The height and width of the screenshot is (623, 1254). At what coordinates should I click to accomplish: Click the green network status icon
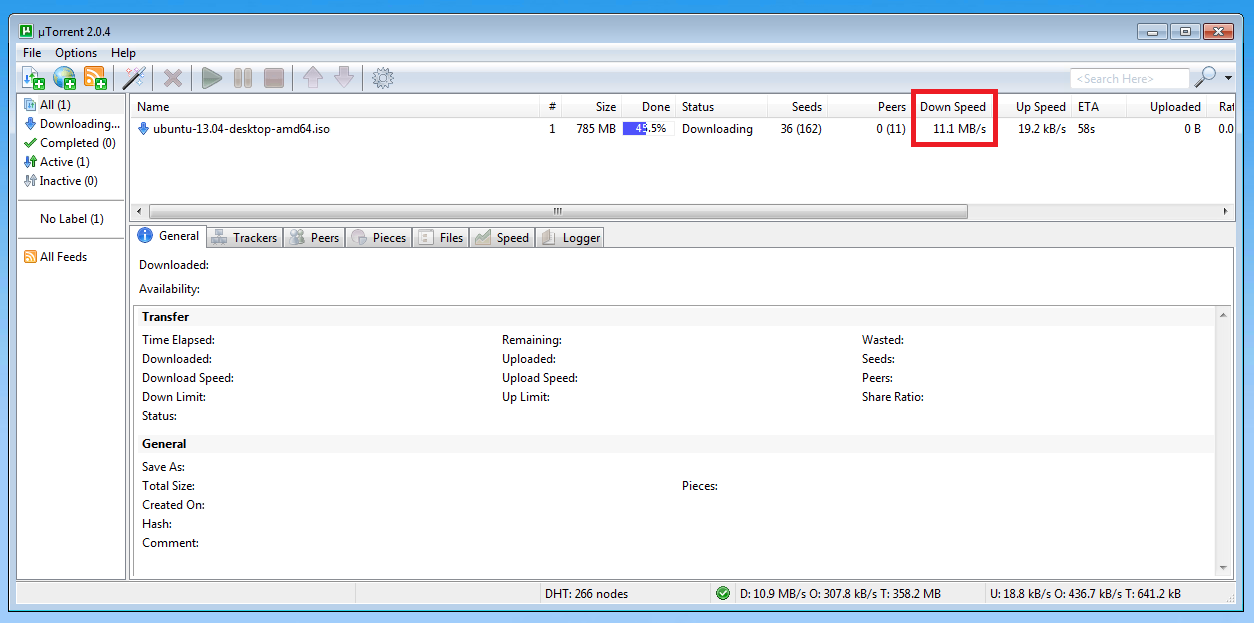tap(723, 593)
